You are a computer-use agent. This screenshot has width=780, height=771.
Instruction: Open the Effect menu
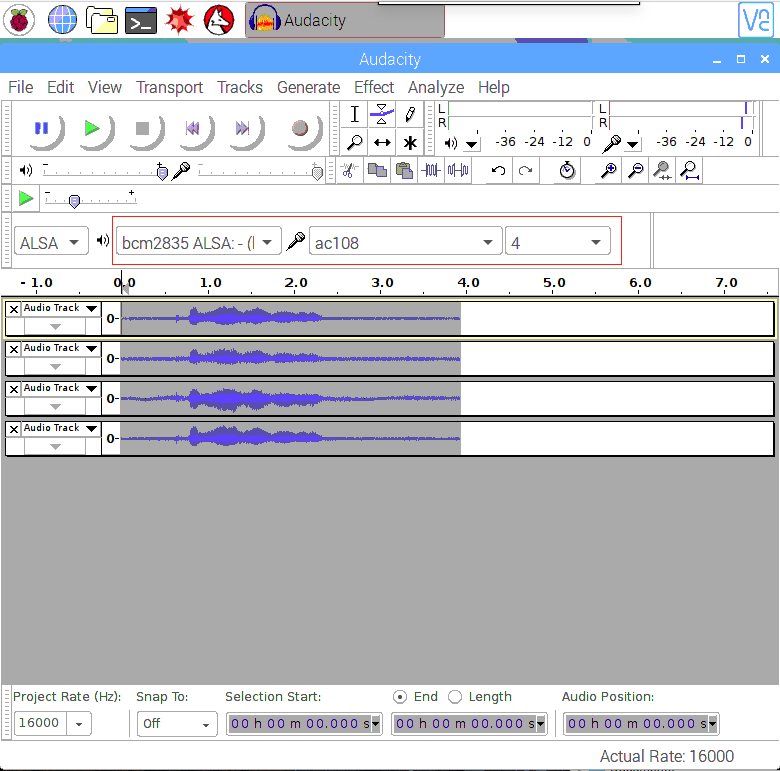(373, 87)
